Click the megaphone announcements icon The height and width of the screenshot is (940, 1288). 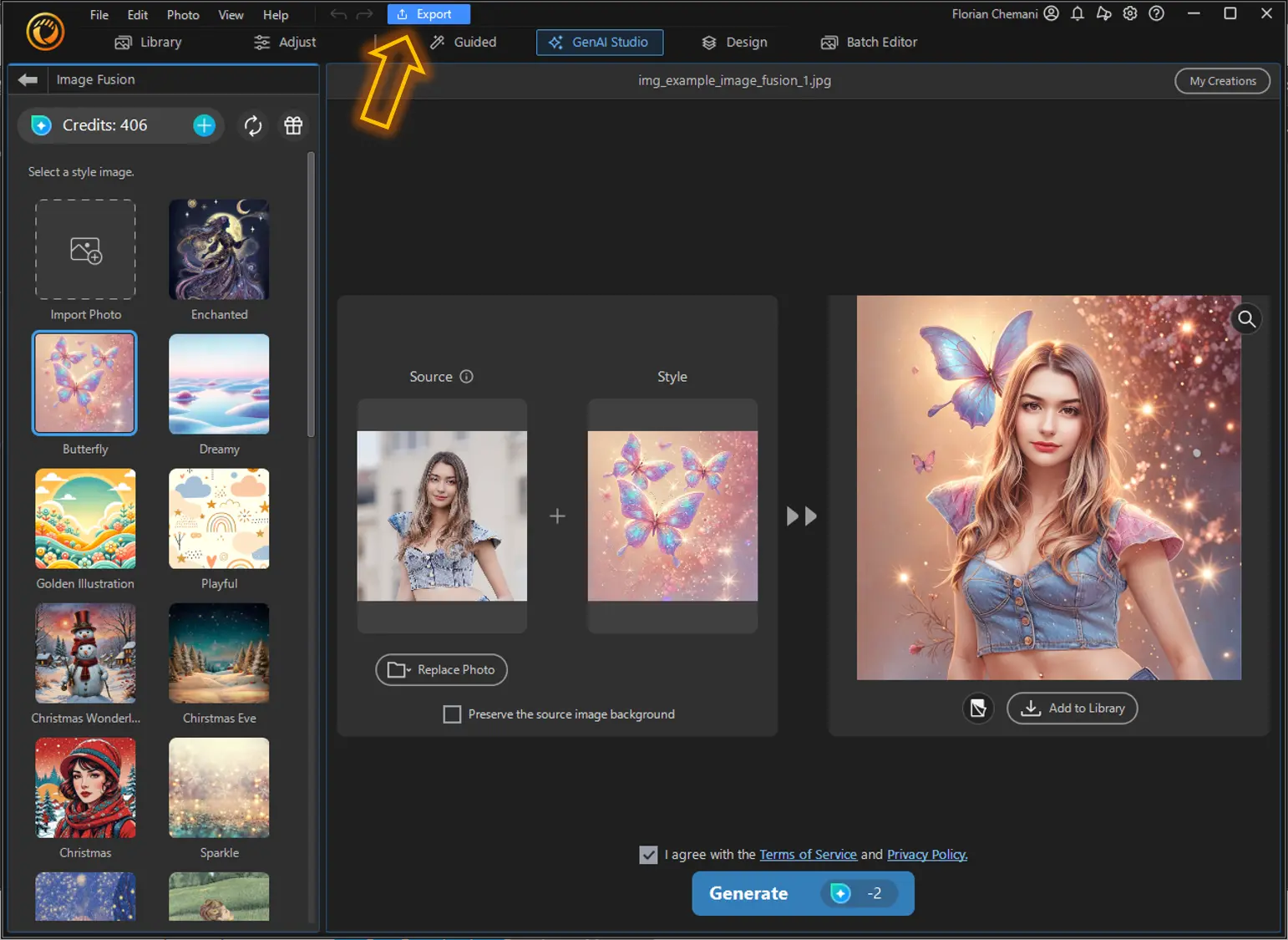point(1103,13)
